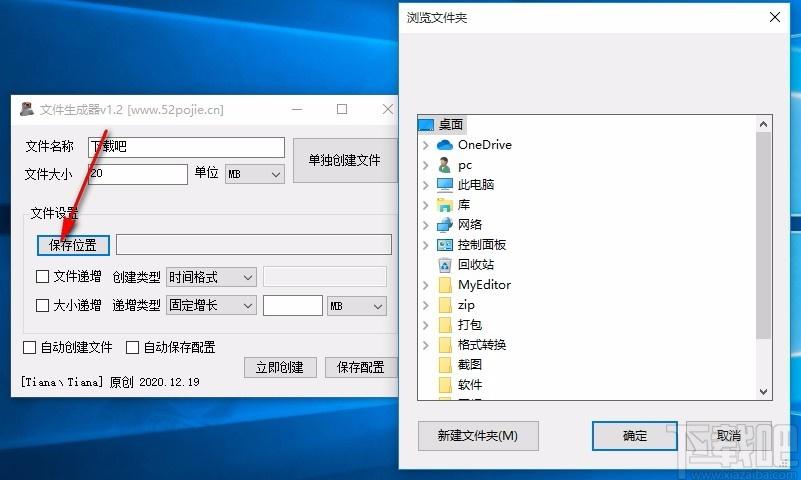Click the 控制面板 icon
Image resolution: width=801 pixels, height=480 pixels.
coord(445,245)
